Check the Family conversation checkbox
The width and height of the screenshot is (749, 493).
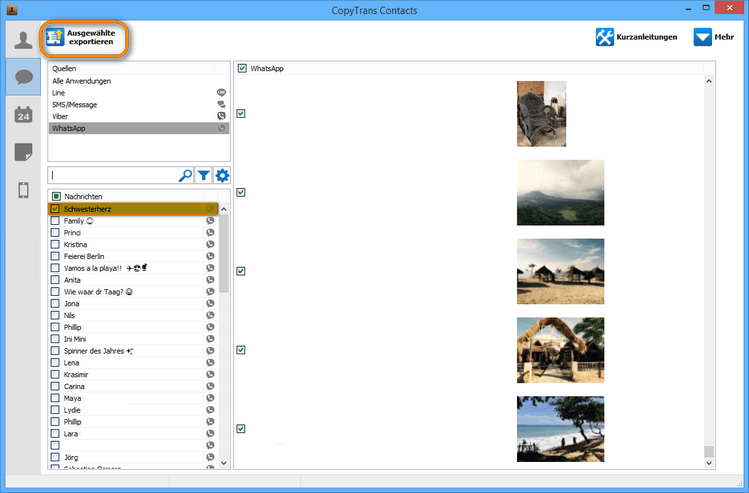click(x=55, y=221)
